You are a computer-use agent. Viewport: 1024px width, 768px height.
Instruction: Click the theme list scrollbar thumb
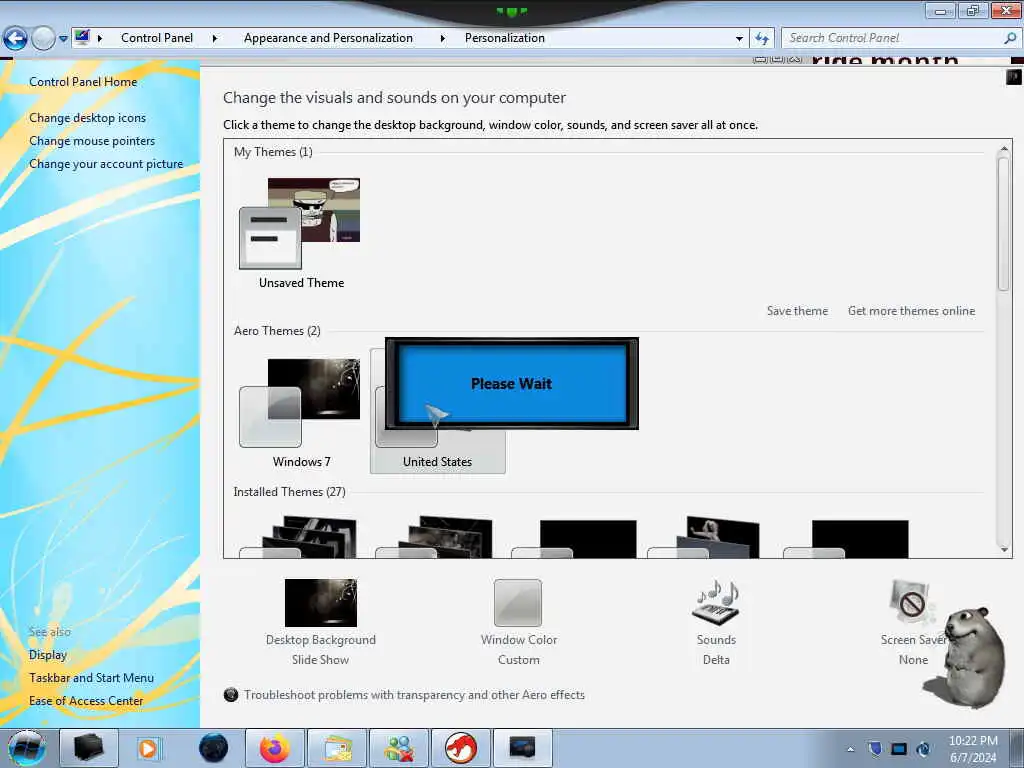click(x=1004, y=224)
